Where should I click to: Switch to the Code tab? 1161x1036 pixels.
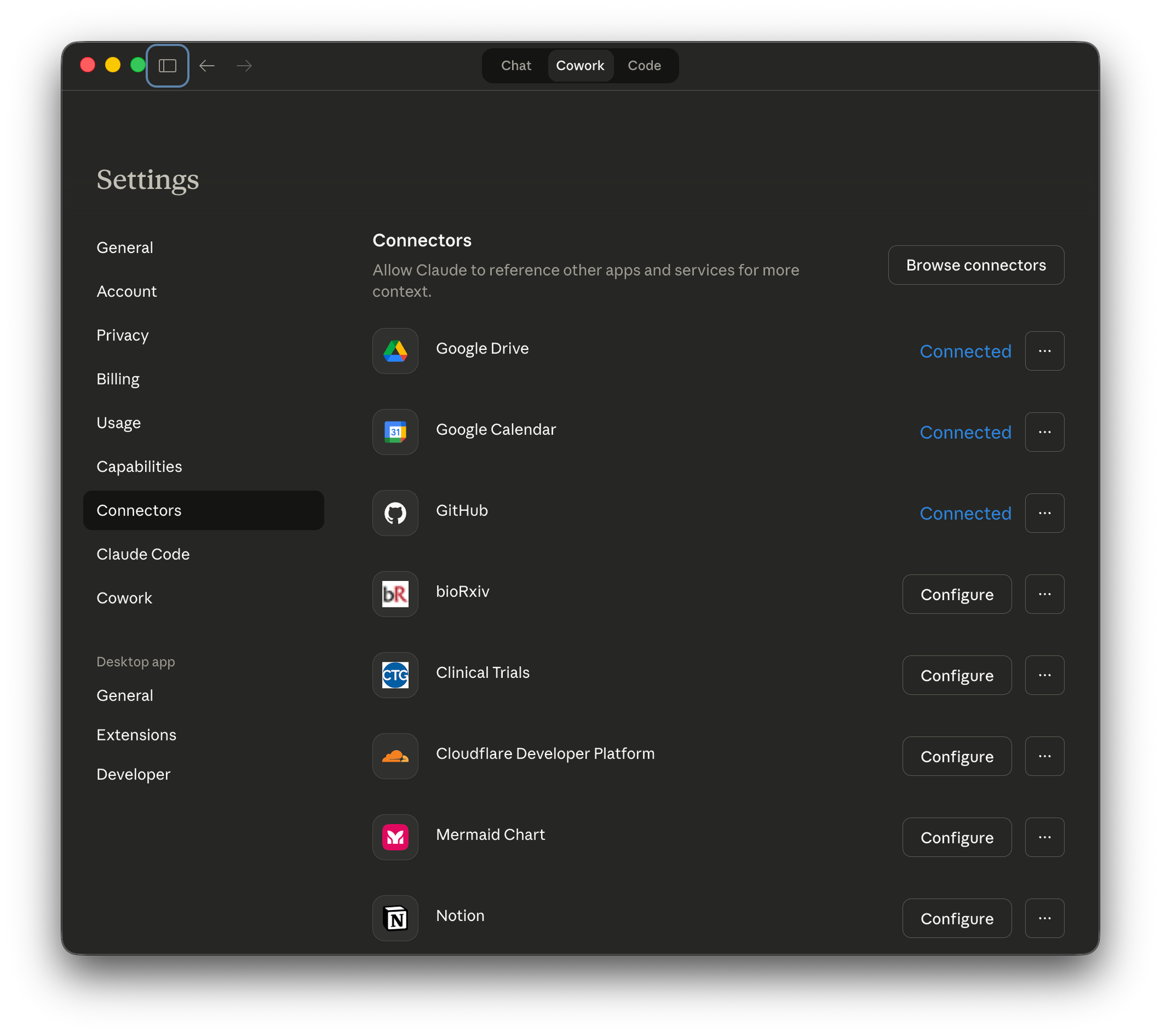pos(644,66)
